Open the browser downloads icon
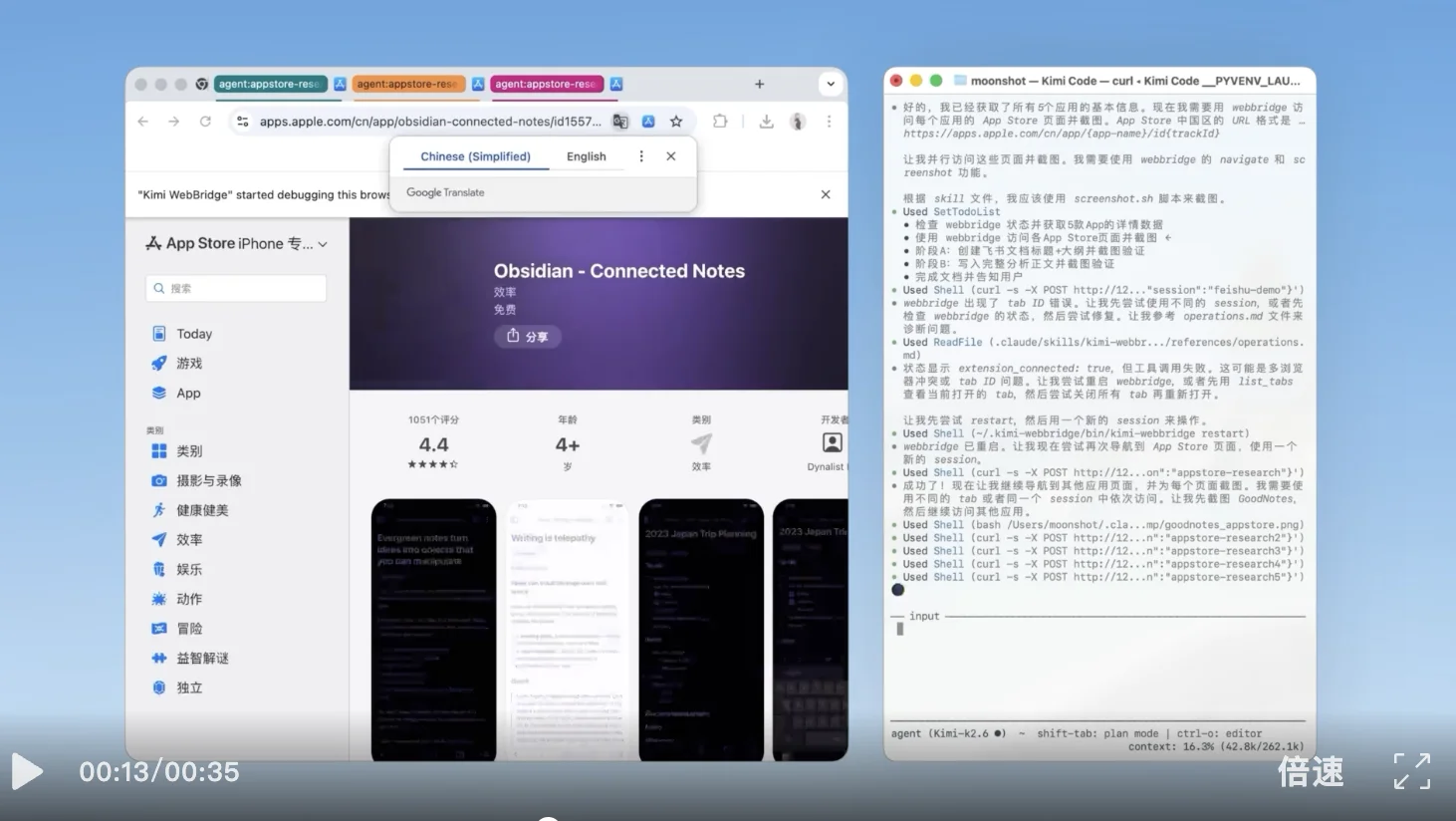This screenshot has height=821, width=1456. coord(766,122)
